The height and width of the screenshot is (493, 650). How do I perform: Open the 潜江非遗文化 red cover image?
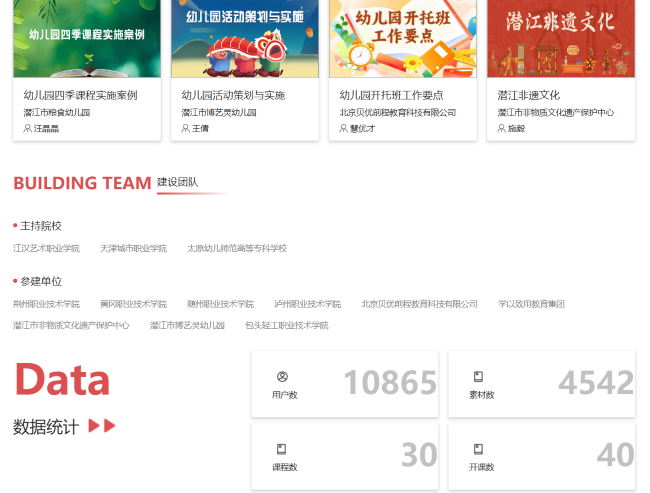coord(560,38)
